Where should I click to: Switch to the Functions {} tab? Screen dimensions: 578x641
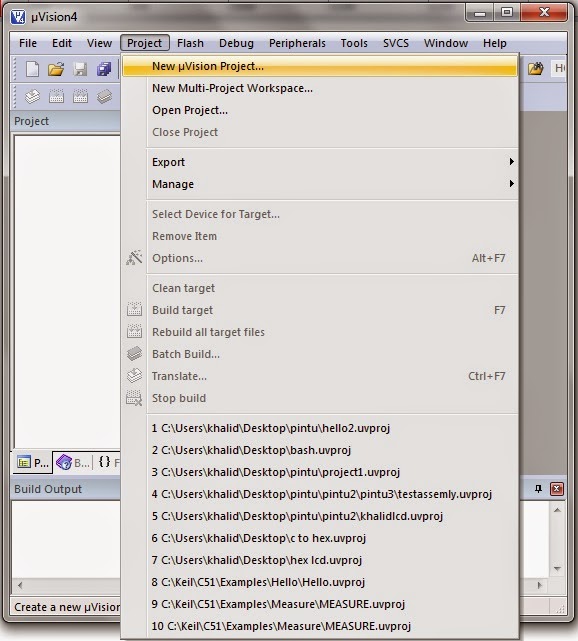[x=108, y=462]
